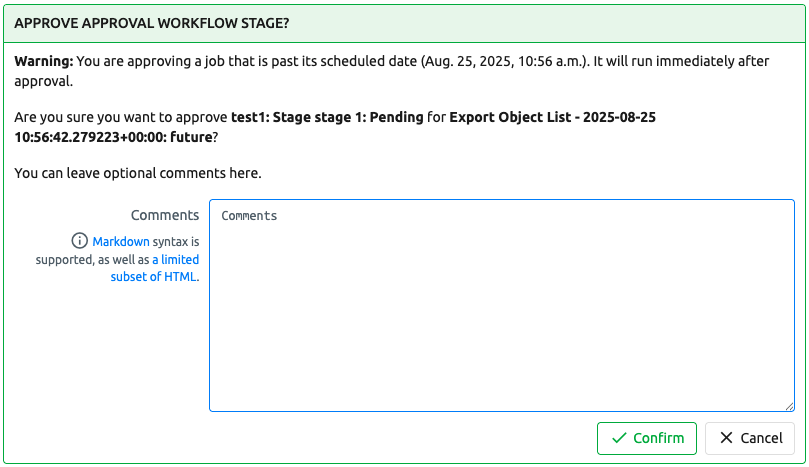The width and height of the screenshot is (809, 467).
Task: Click 'Are you sure you want to approve' text
Action: (x=121, y=117)
